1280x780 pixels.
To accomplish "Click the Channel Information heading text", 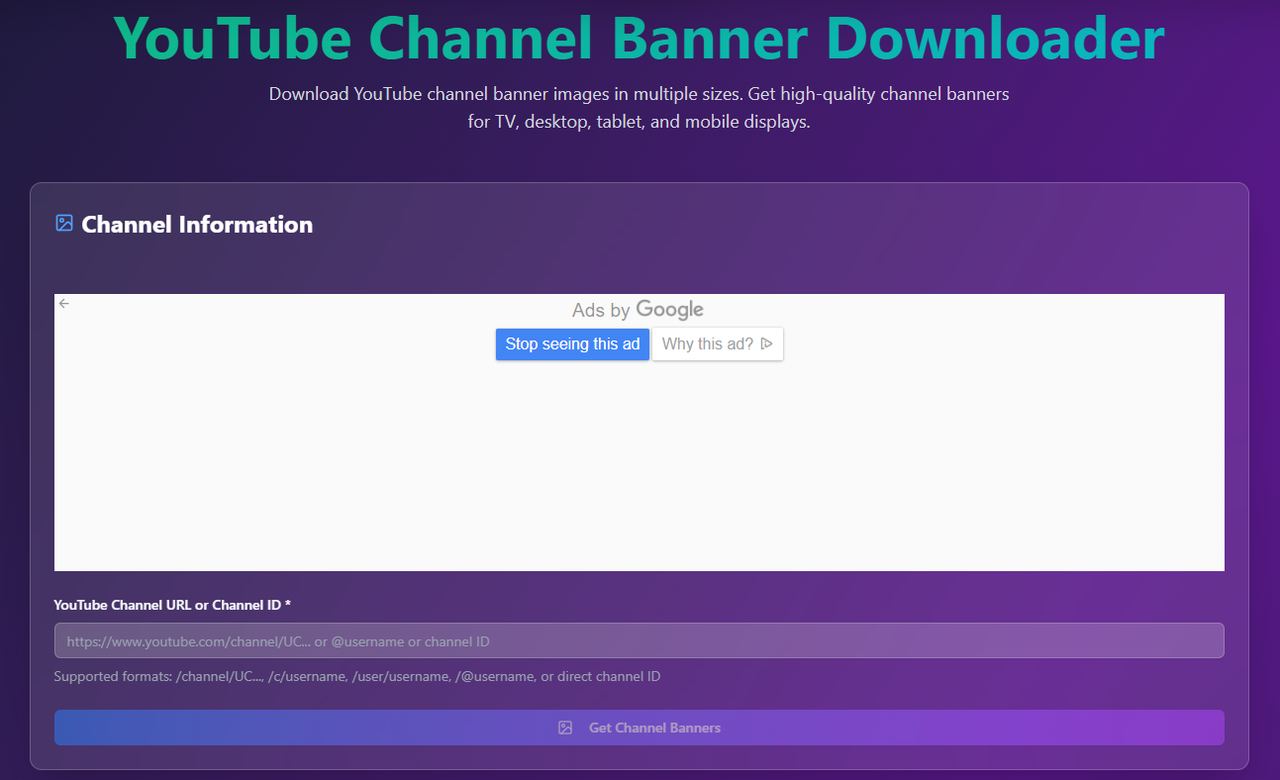I will (x=197, y=224).
